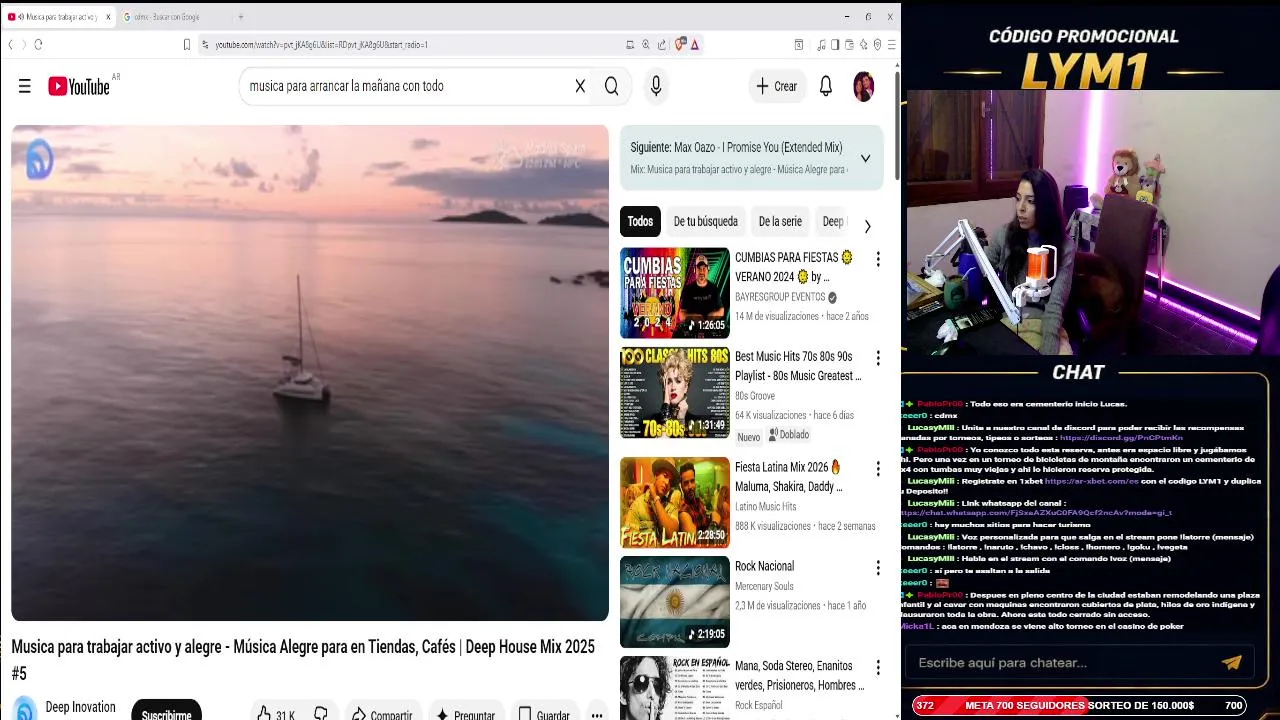
Task: Open the Brave Rewards triangle icon
Action: tap(694, 44)
